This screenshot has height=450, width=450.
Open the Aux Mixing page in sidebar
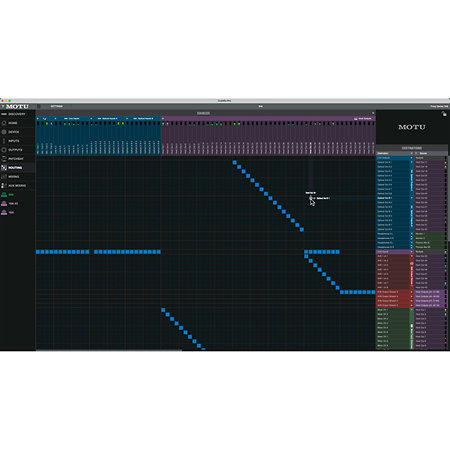[x=17, y=186]
